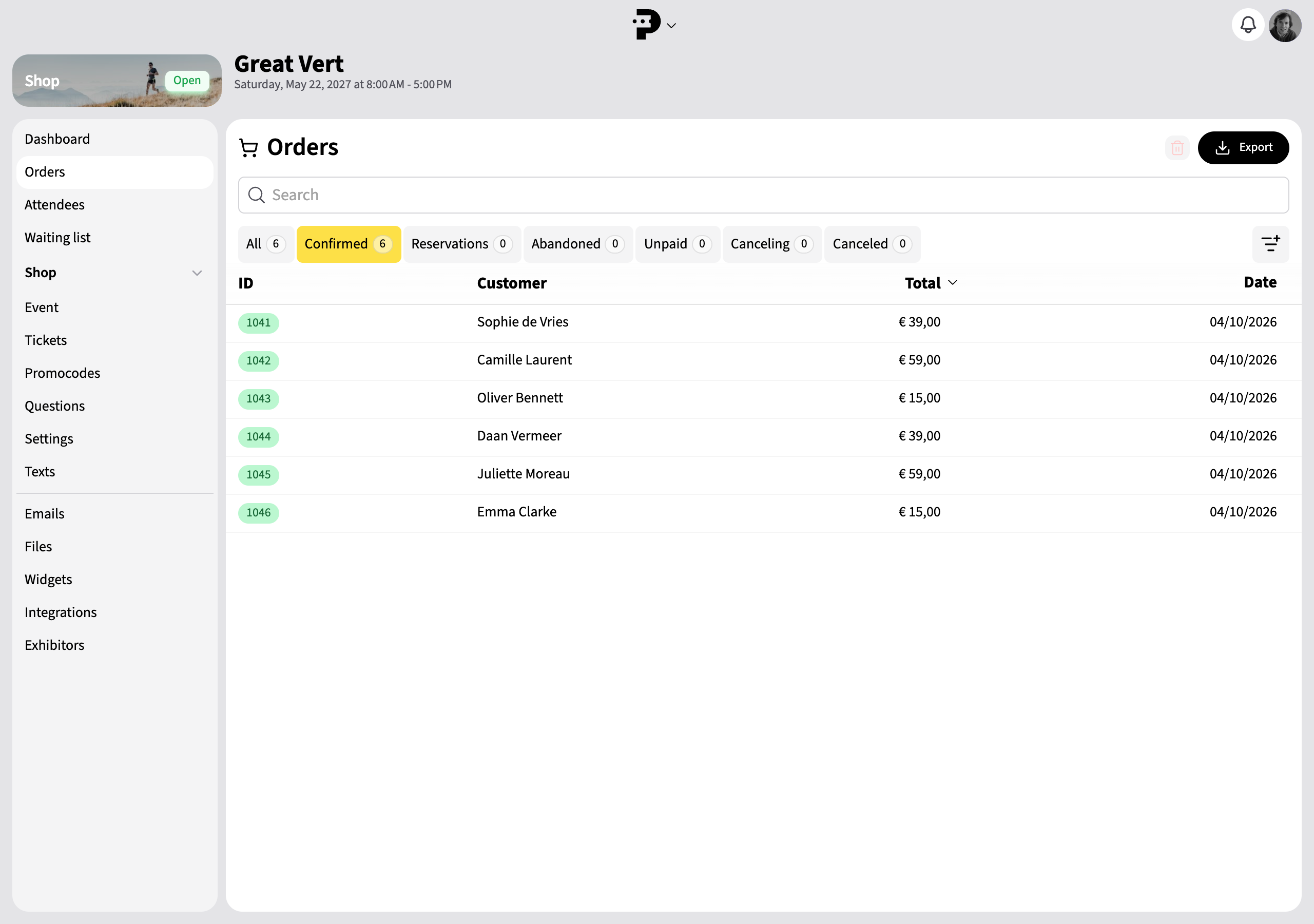Open the Integrations page
The height and width of the screenshot is (924, 1314).
click(x=115, y=612)
